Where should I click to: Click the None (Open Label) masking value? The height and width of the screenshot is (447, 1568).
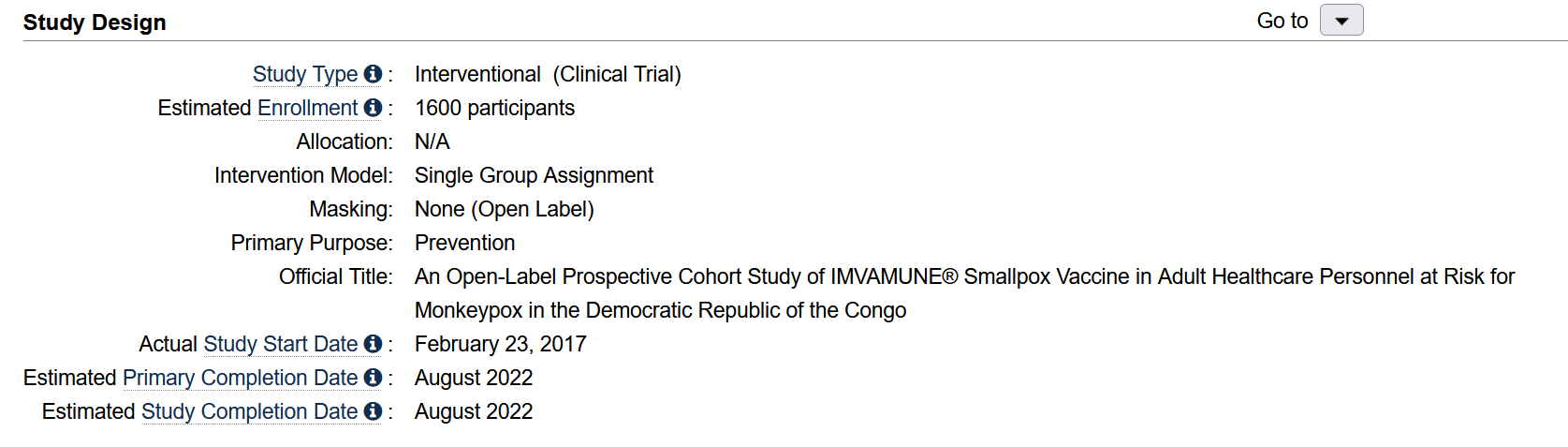coord(504,209)
